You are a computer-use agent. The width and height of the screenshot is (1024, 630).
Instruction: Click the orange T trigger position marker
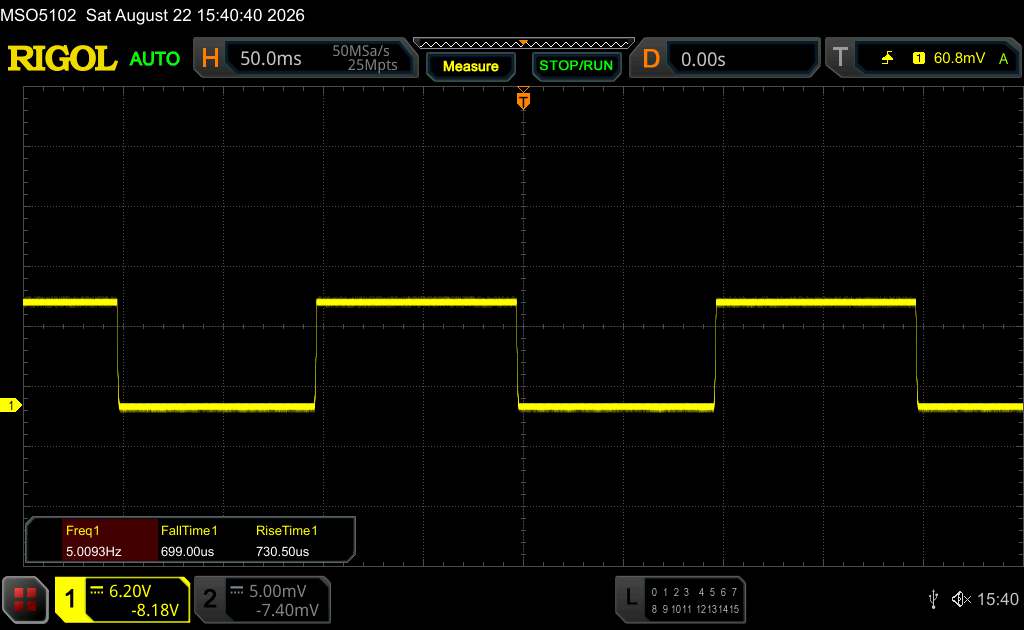tap(523, 100)
